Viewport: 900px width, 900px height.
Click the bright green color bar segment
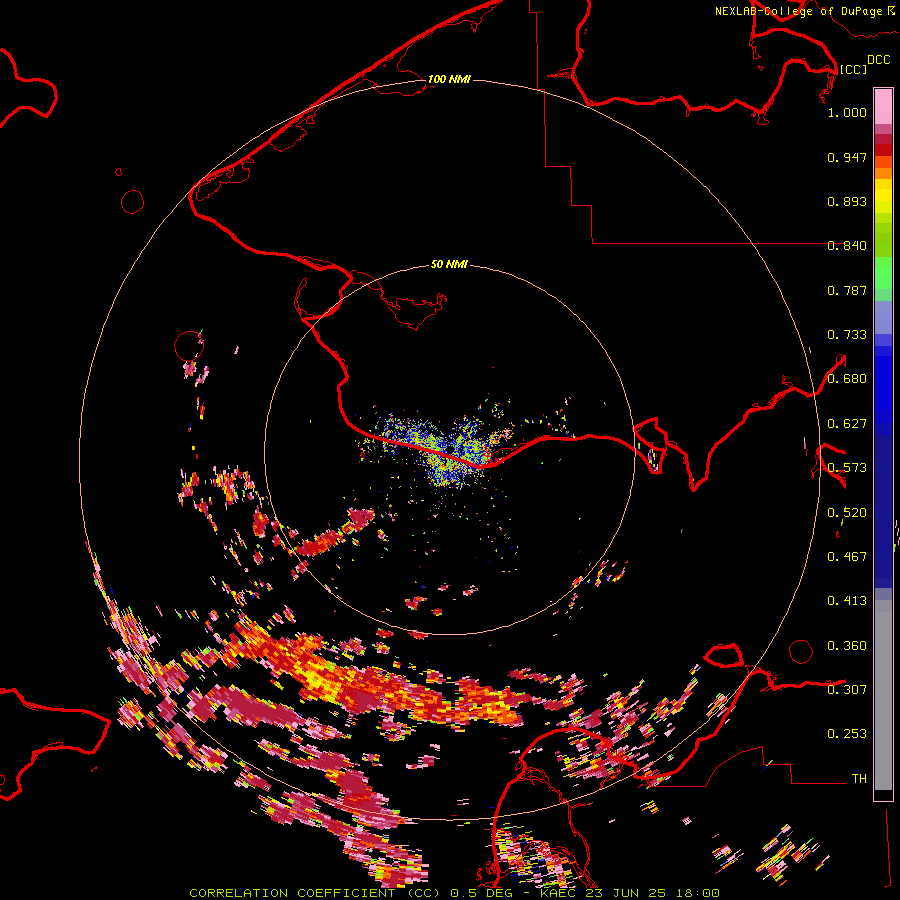pos(883,273)
